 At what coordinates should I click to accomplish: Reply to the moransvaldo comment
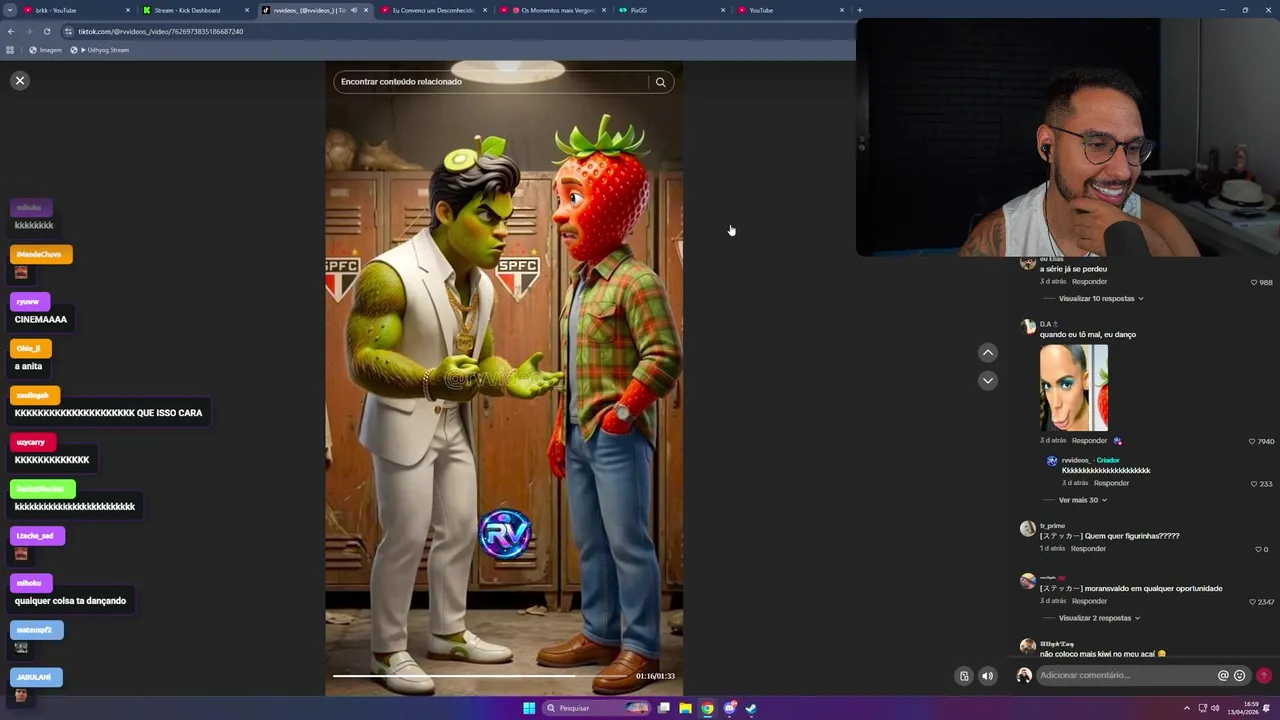click(1089, 601)
